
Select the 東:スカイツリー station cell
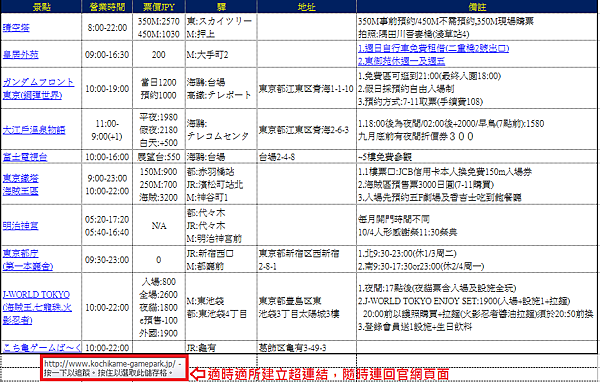[221, 27]
